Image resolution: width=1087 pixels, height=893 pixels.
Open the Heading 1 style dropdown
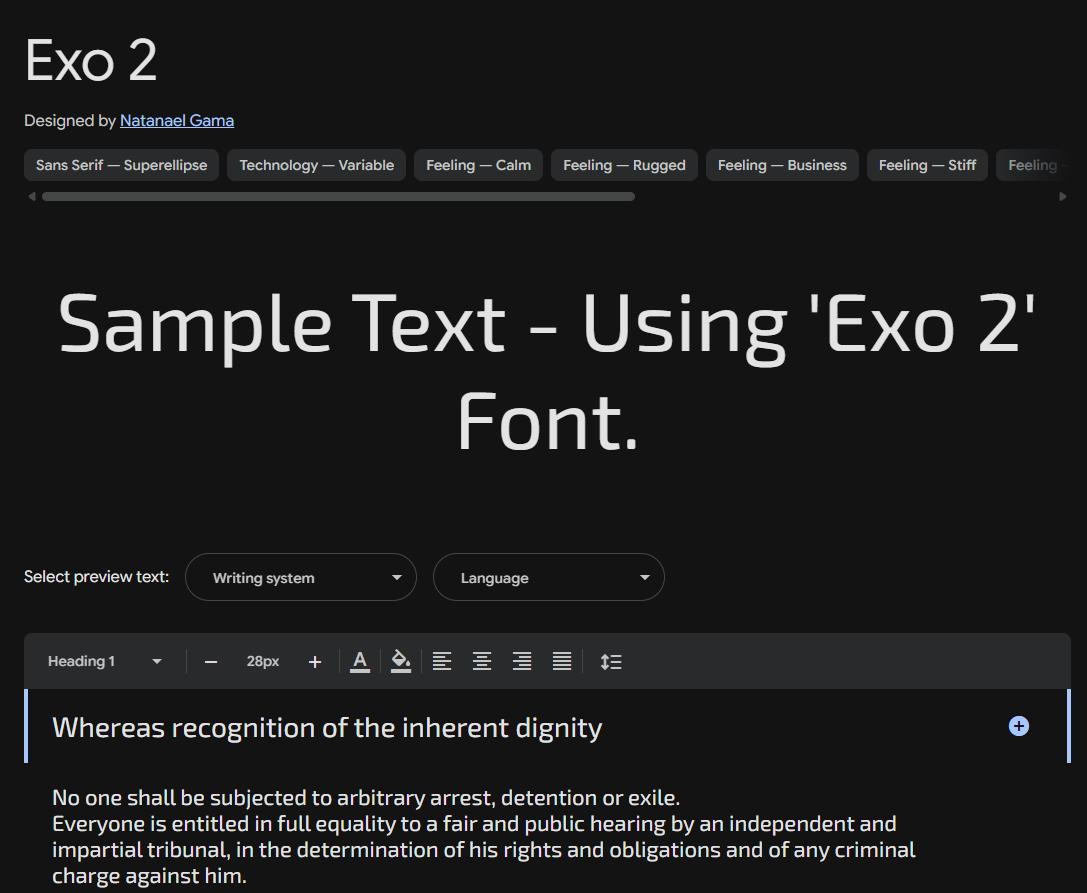(x=105, y=661)
